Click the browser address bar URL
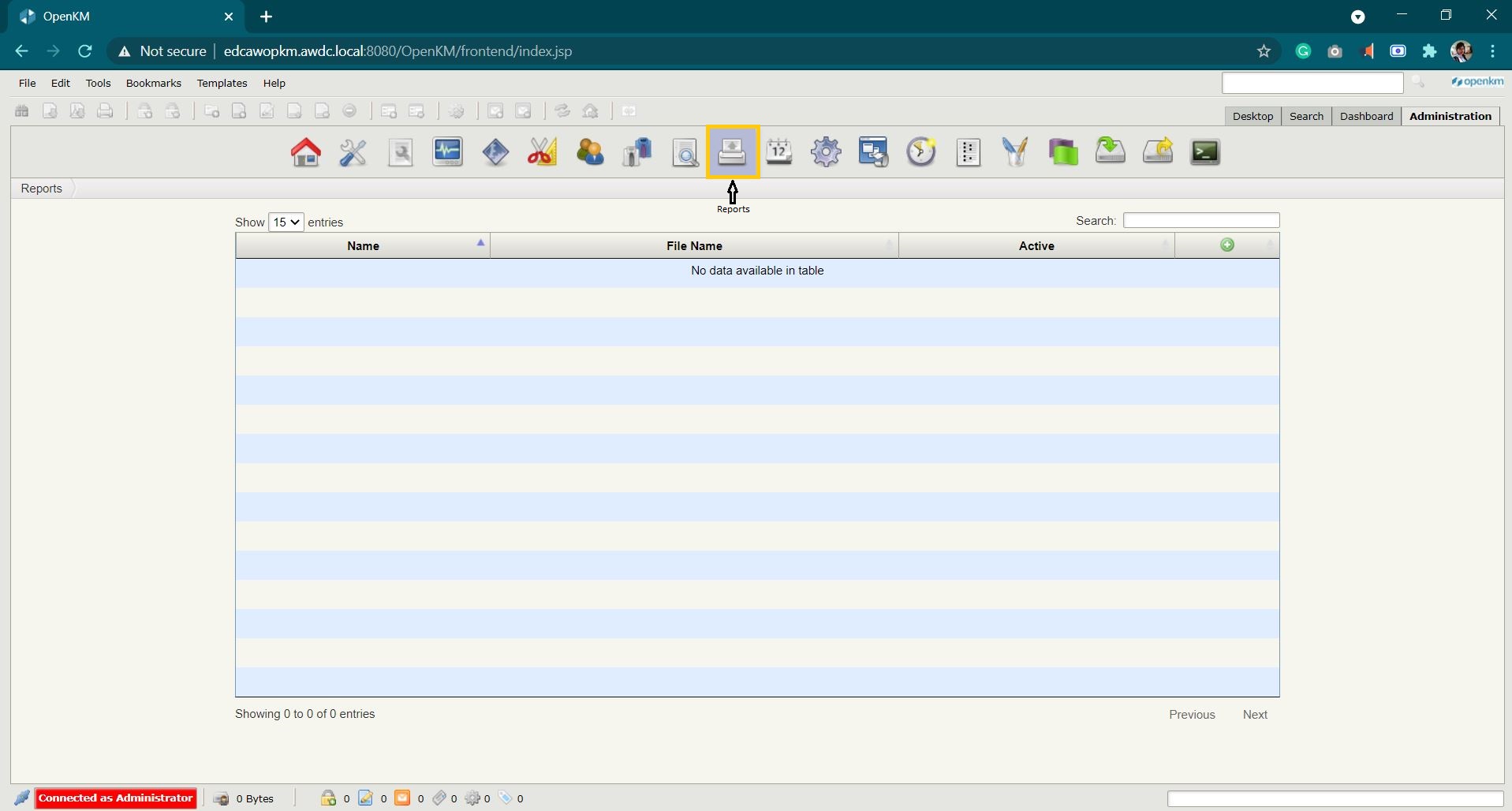This screenshot has height=811, width=1512. (398, 51)
